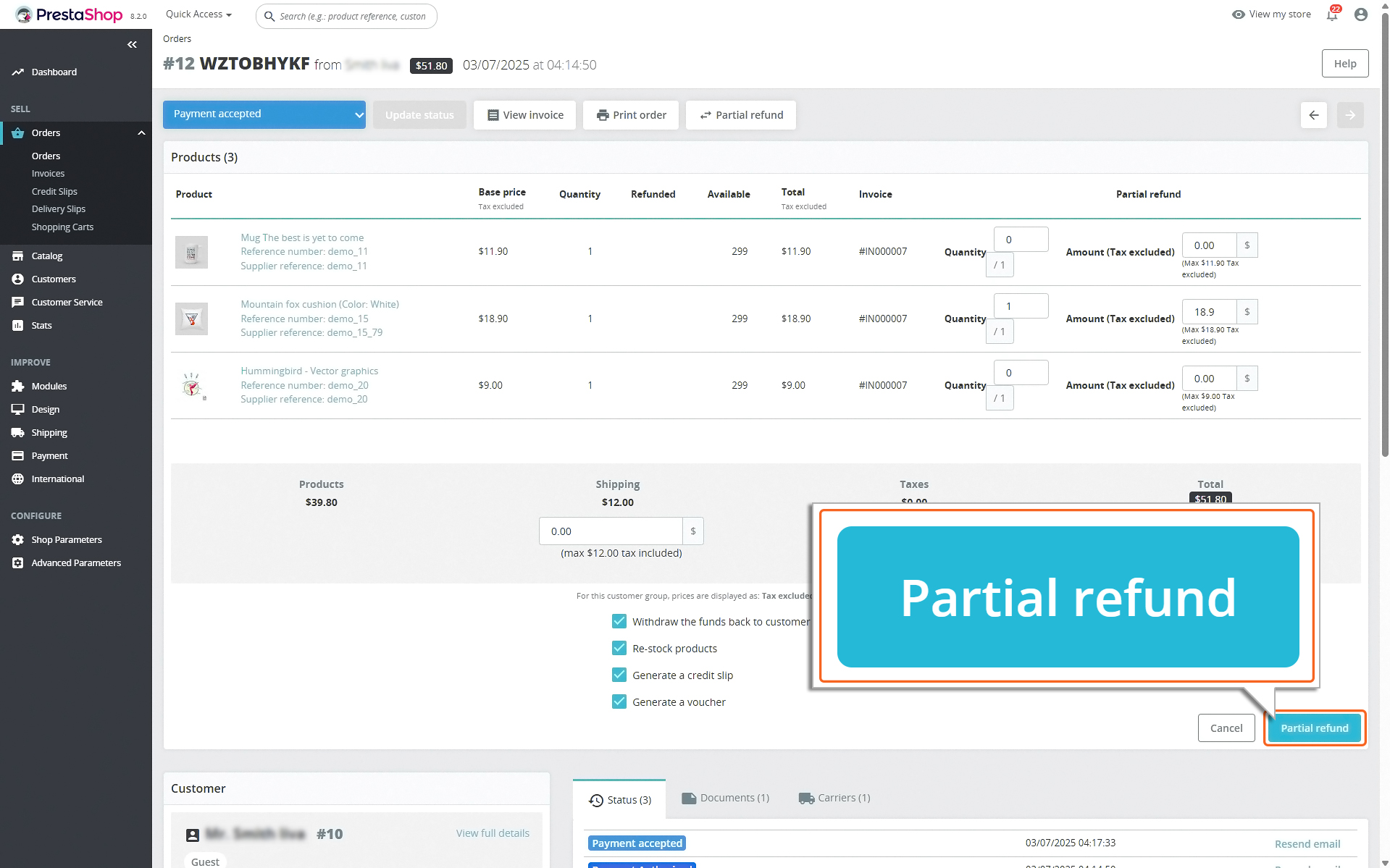
Task: Switch to the Documents (1) tab
Action: coord(726,798)
